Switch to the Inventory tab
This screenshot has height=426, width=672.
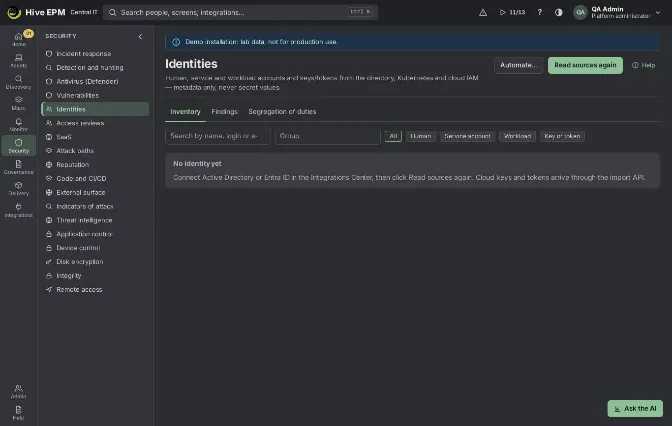pos(185,111)
